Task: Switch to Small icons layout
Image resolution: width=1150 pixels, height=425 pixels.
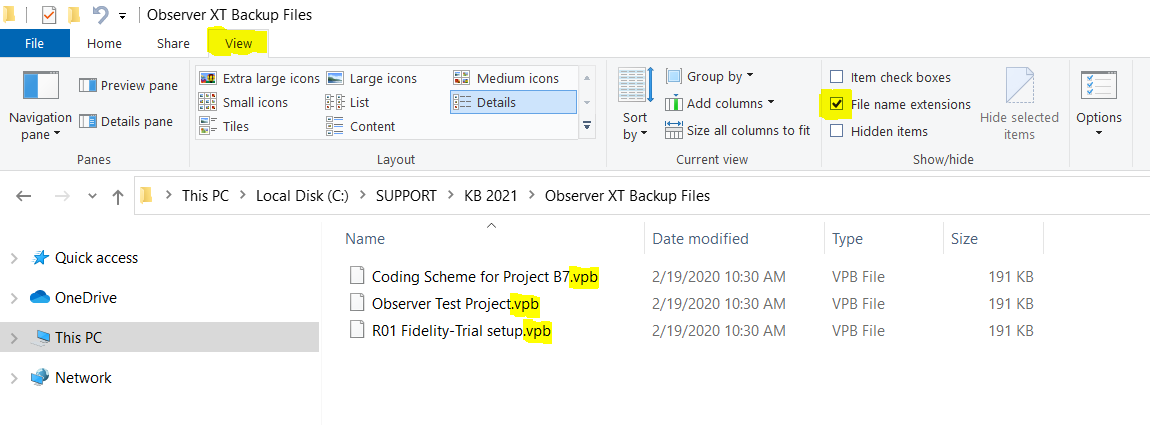Action: click(243, 103)
